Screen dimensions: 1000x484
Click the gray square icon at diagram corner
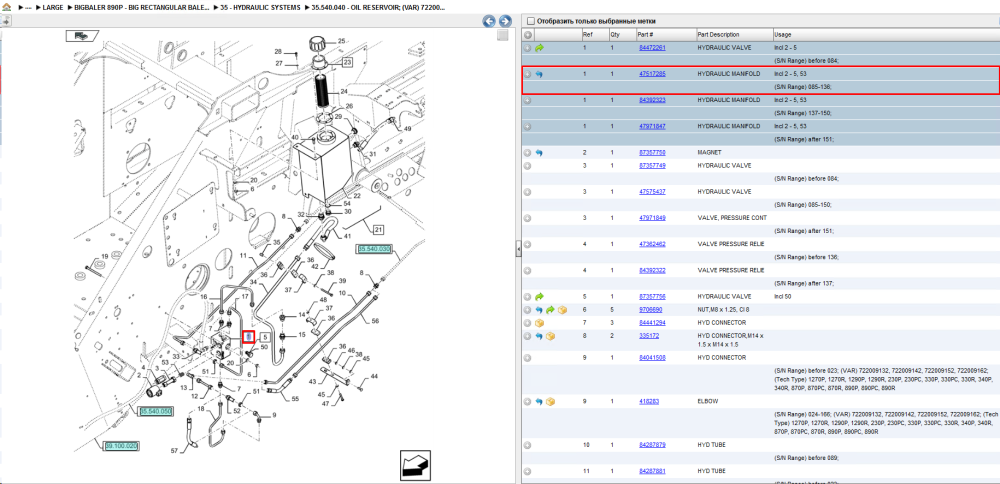503,35
